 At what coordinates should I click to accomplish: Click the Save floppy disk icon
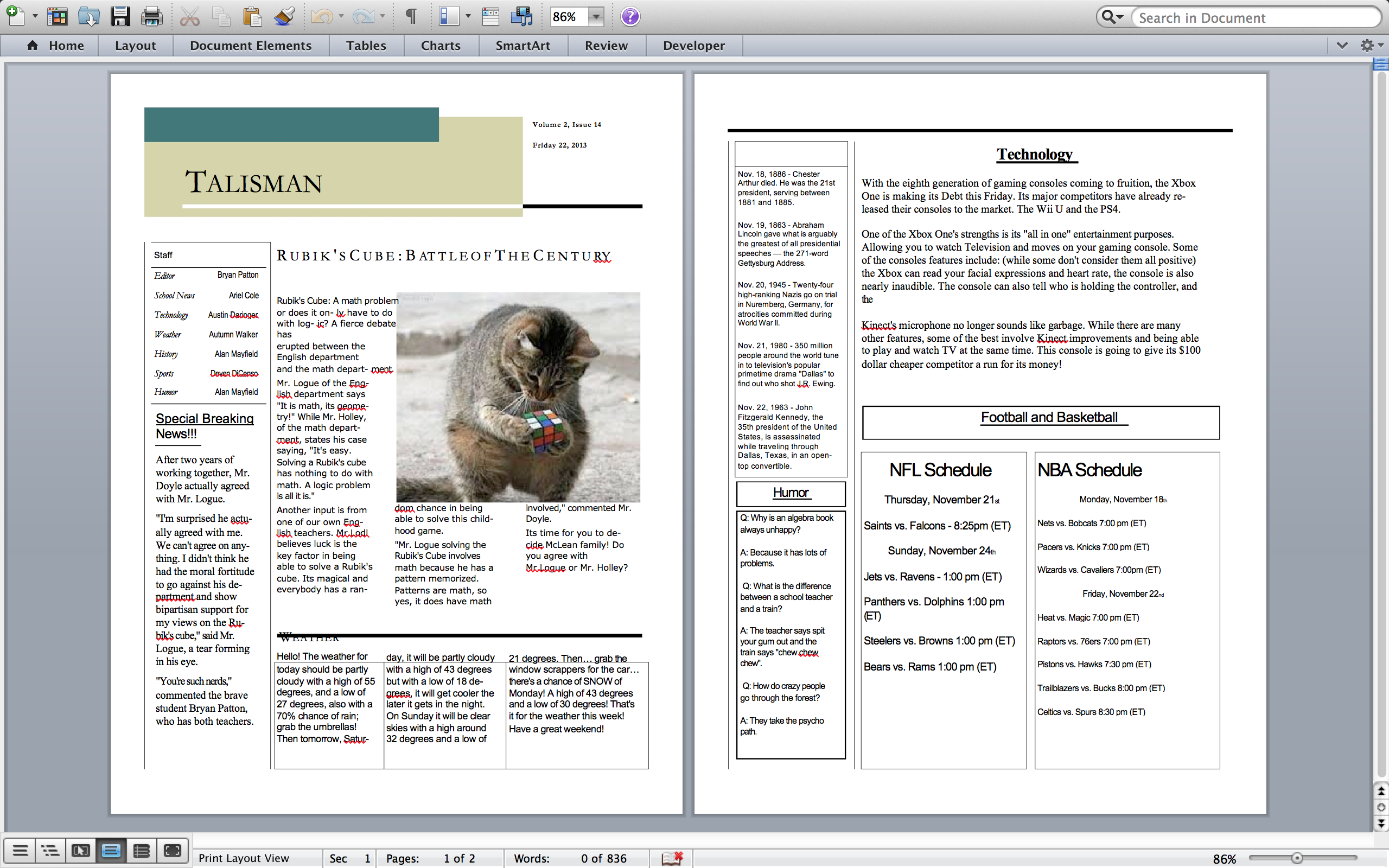pos(120,17)
